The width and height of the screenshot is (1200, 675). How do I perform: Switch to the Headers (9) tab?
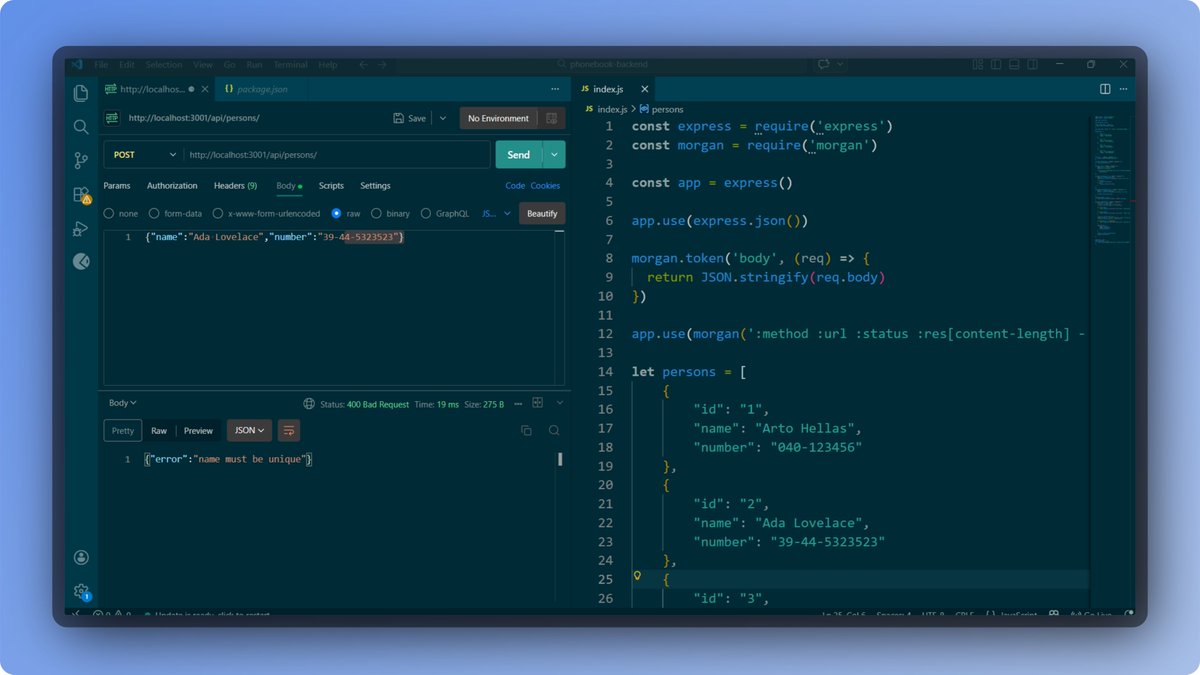tap(235, 186)
